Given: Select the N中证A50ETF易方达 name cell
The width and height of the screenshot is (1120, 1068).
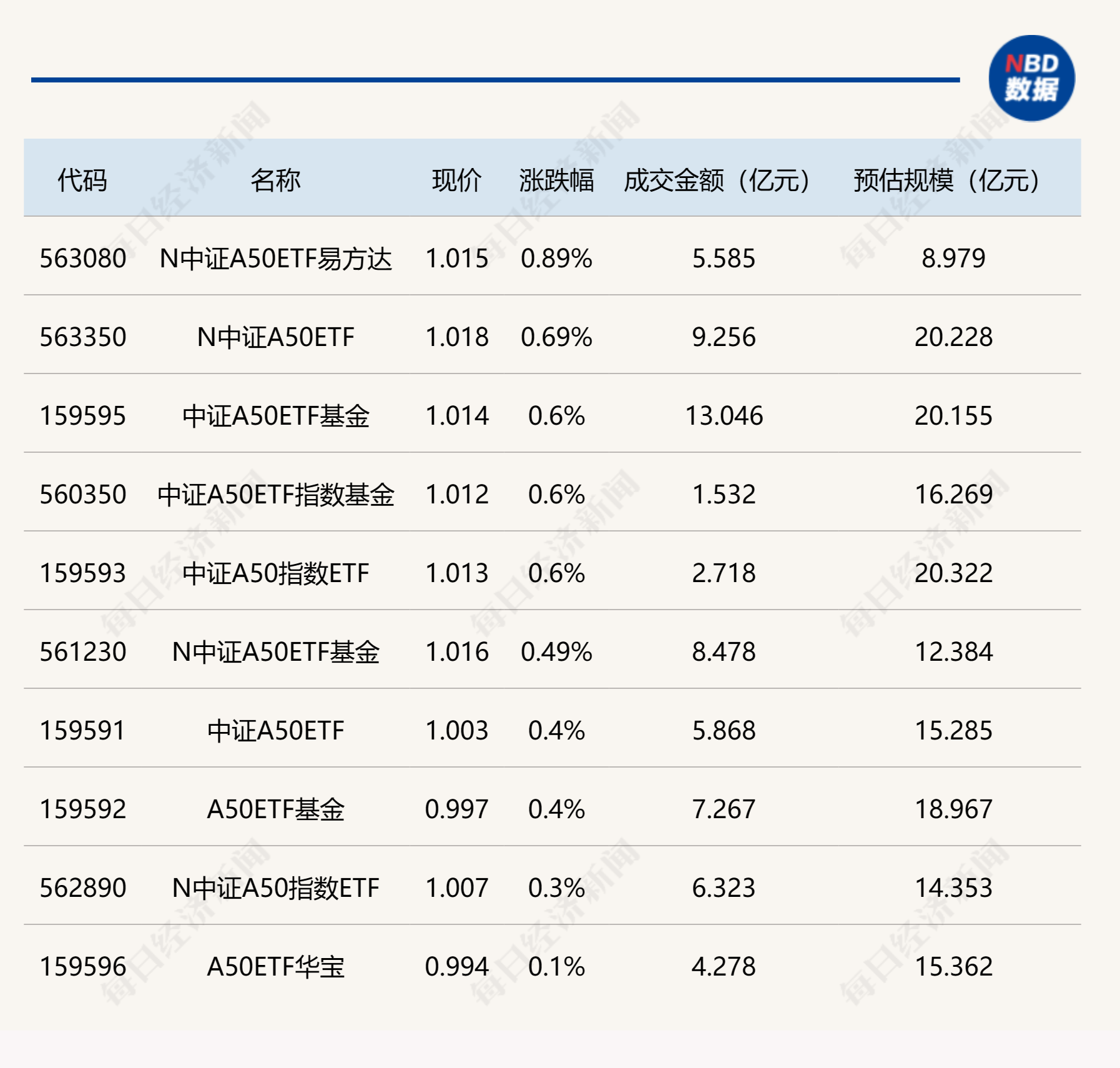Looking at the screenshot, I should coord(275,259).
